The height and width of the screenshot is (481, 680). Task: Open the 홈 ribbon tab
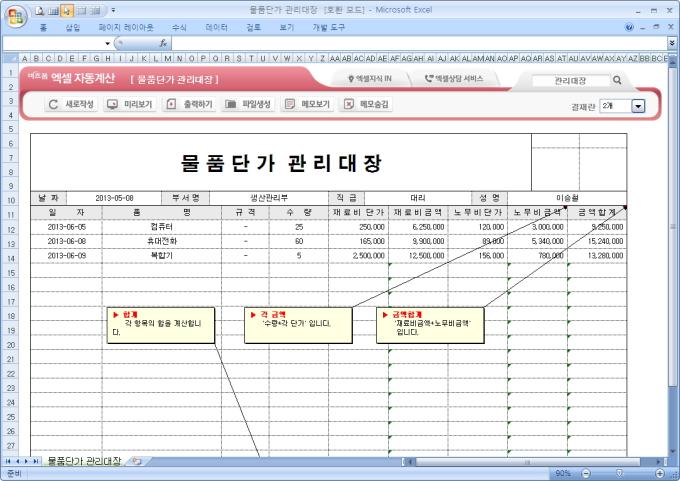43,27
